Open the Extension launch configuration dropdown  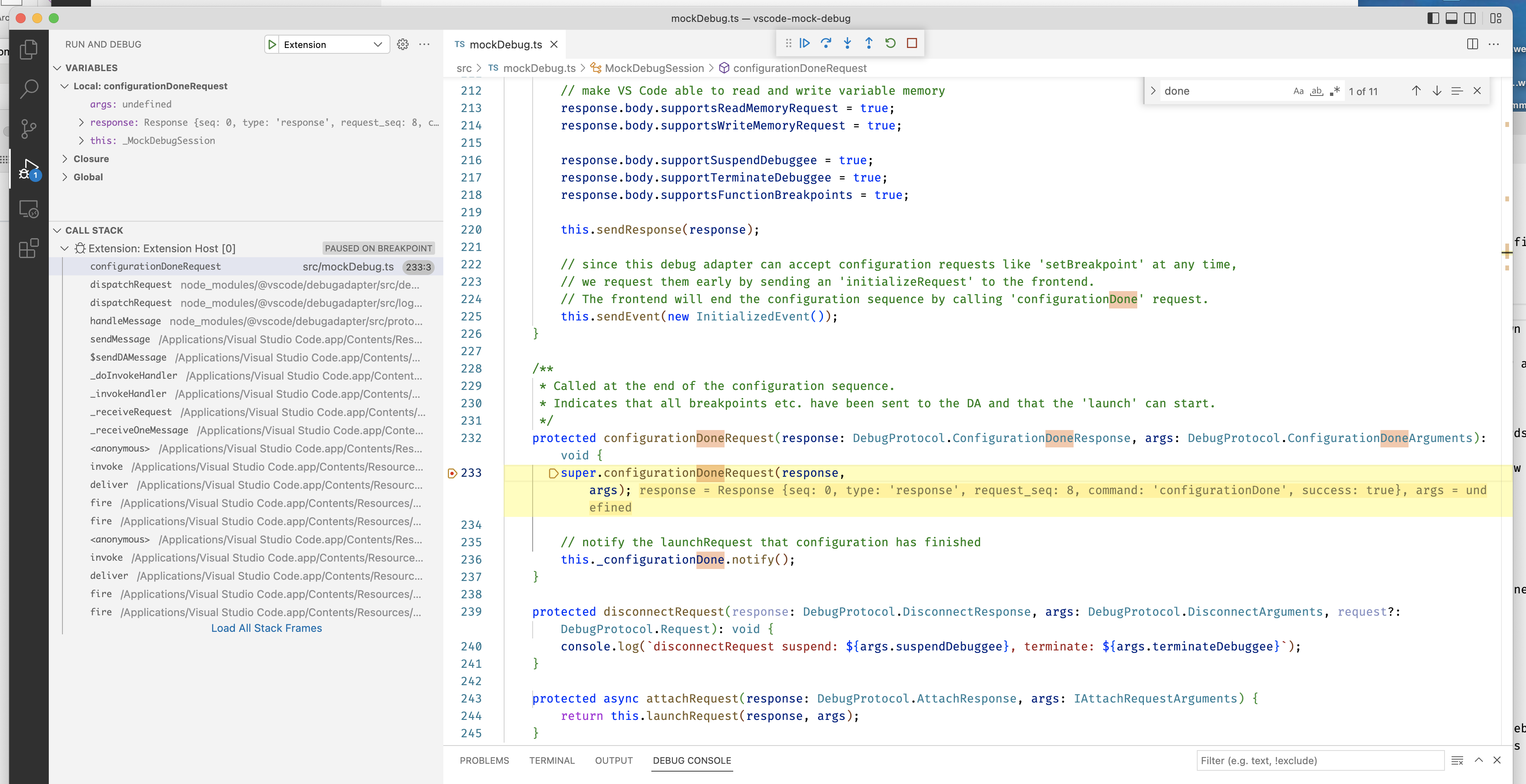click(377, 44)
